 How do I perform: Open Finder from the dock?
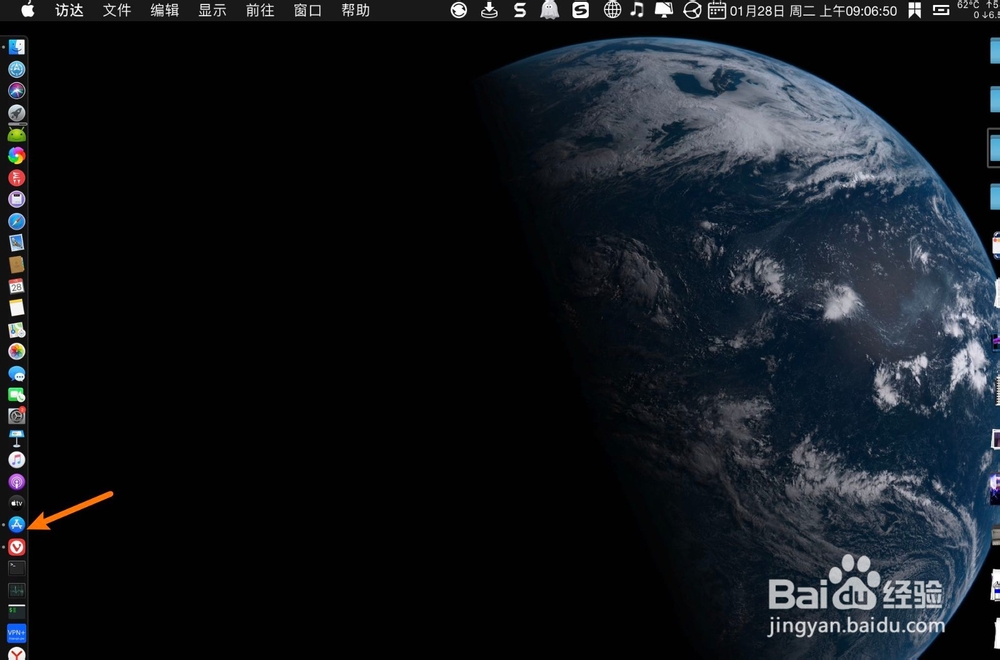click(17, 47)
